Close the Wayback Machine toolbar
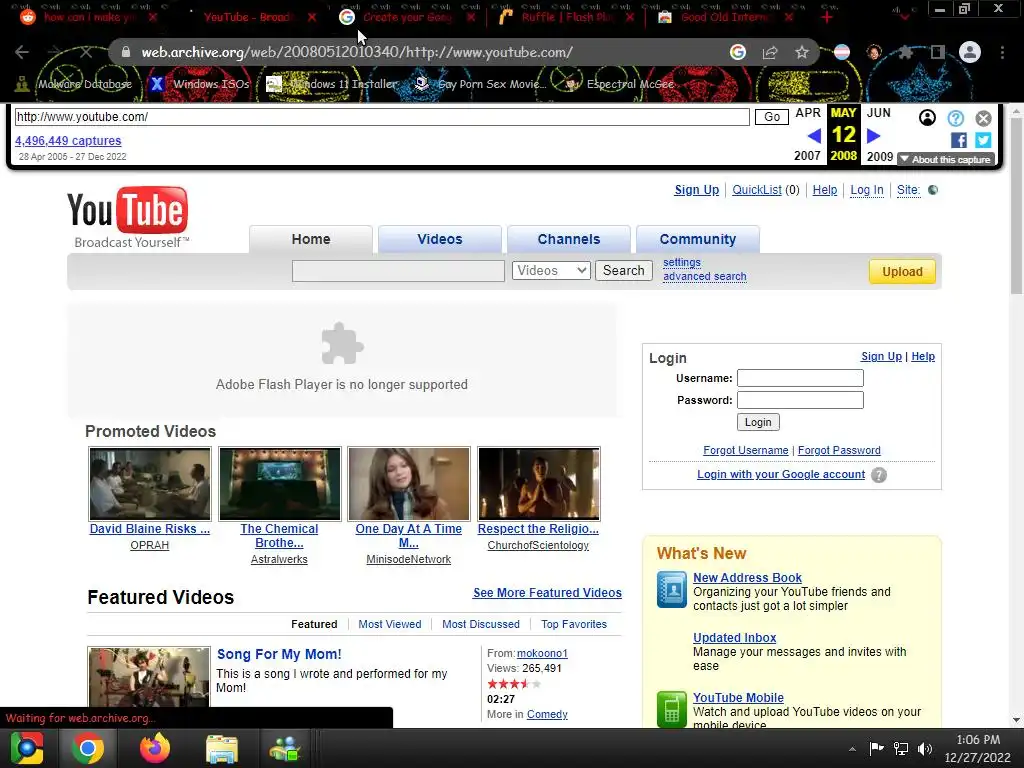 coord(984,118)
